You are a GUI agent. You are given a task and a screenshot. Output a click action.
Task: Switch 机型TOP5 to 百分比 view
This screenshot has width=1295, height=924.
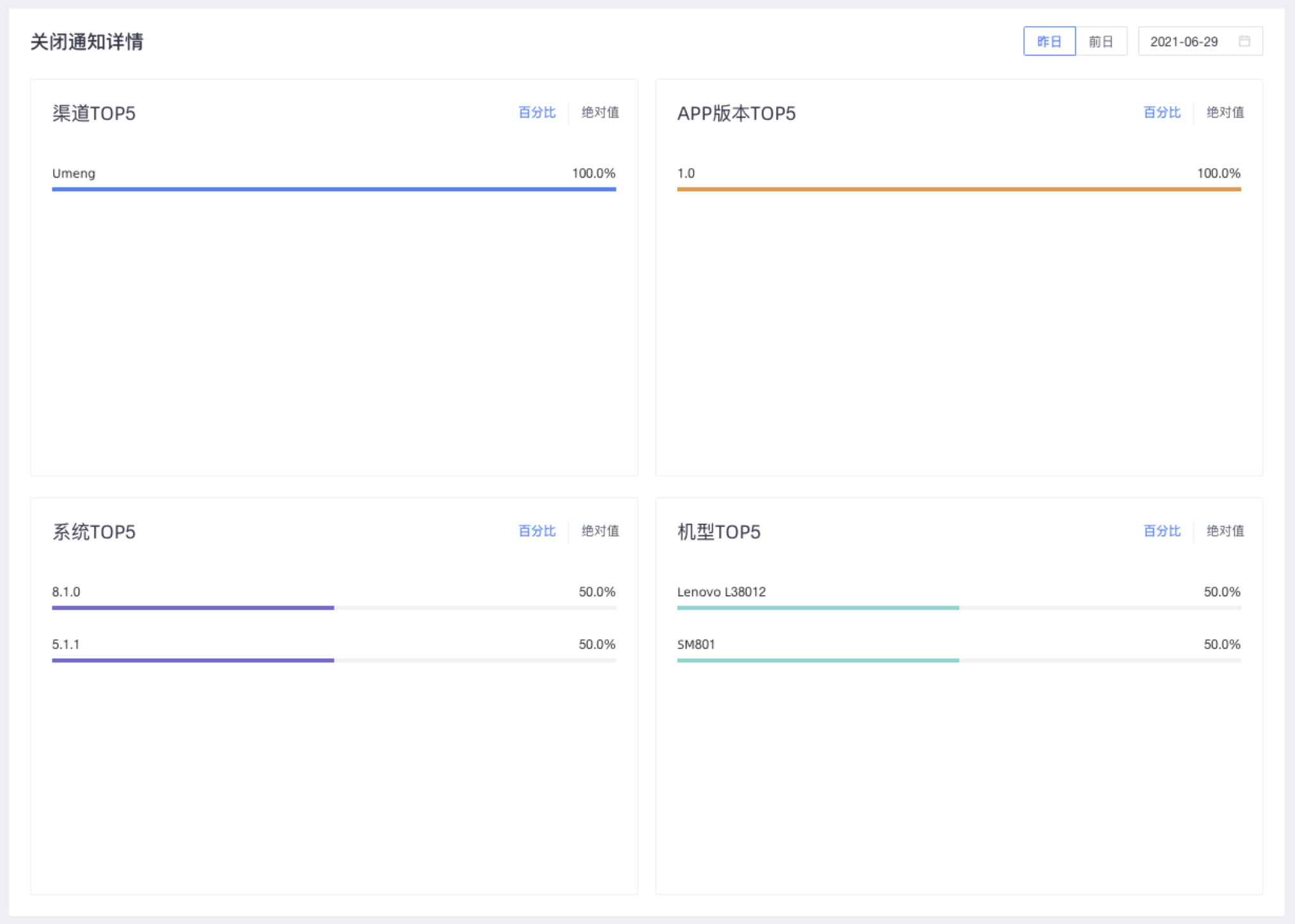(x=1161, y=531)
